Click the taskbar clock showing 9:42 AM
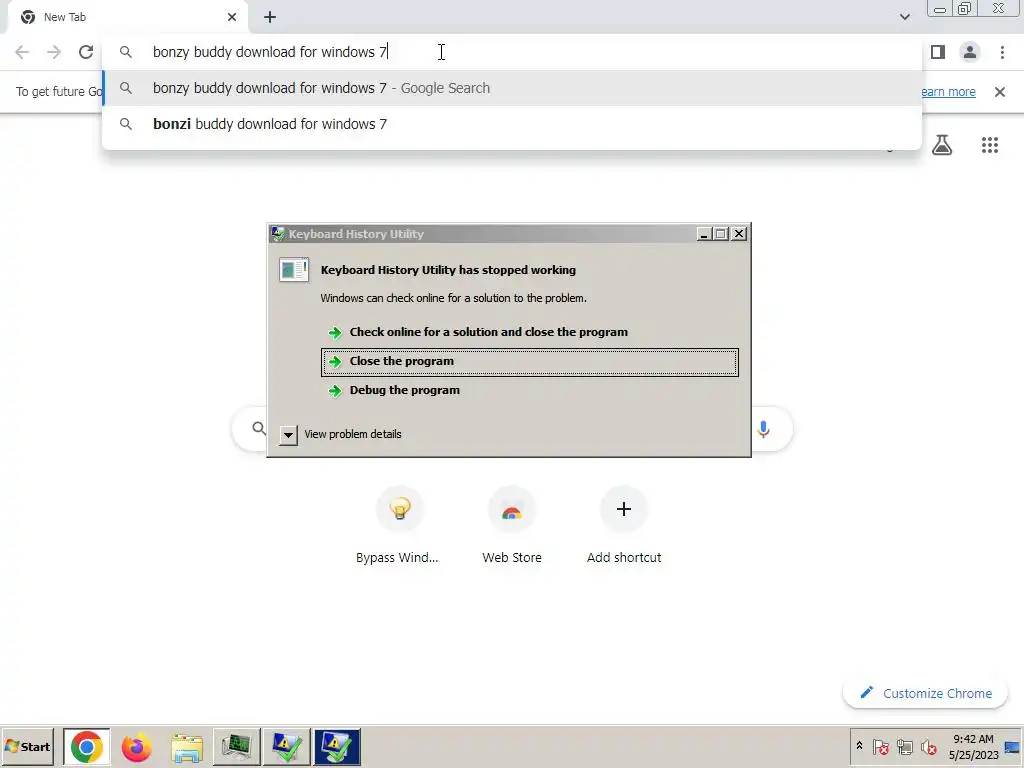 [x=973, y=747]
